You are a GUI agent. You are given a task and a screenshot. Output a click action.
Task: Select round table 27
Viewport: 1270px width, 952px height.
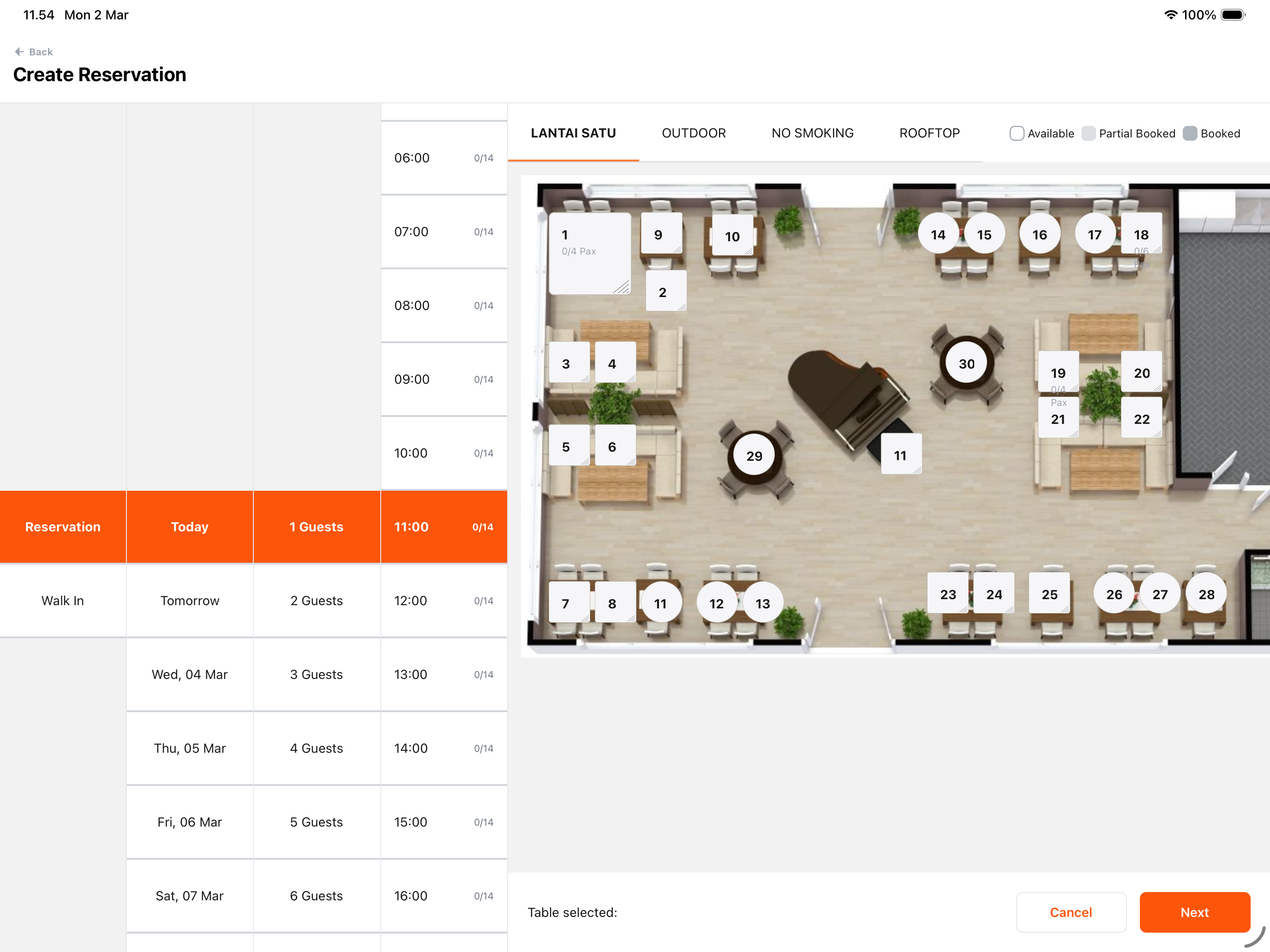point(1160,593)
